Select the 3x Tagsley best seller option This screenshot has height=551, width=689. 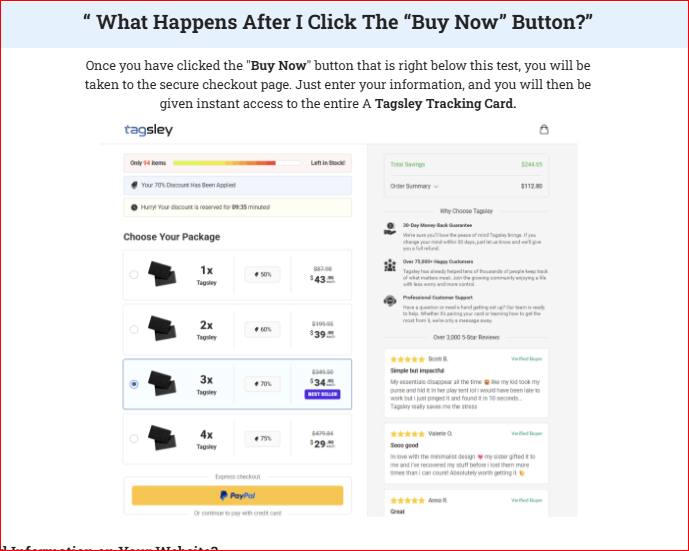click(x=237, y=384)
